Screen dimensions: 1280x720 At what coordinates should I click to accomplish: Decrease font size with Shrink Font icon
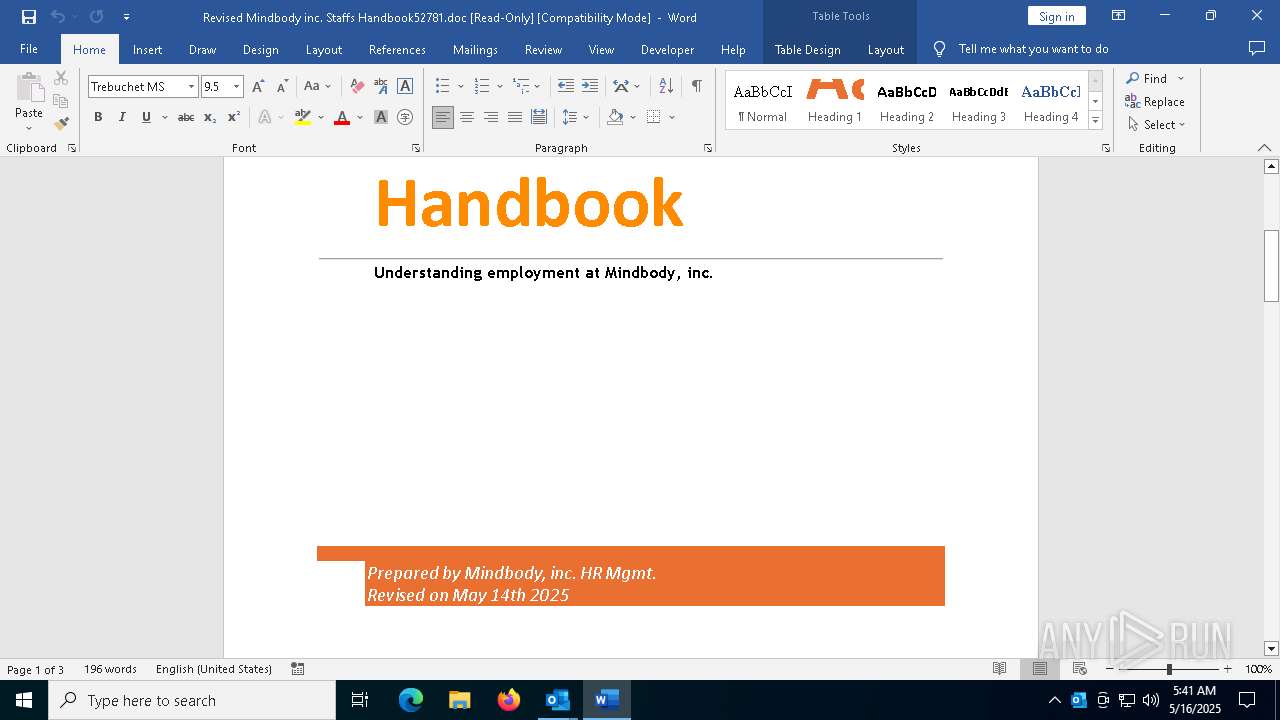(x=283, y=87)
